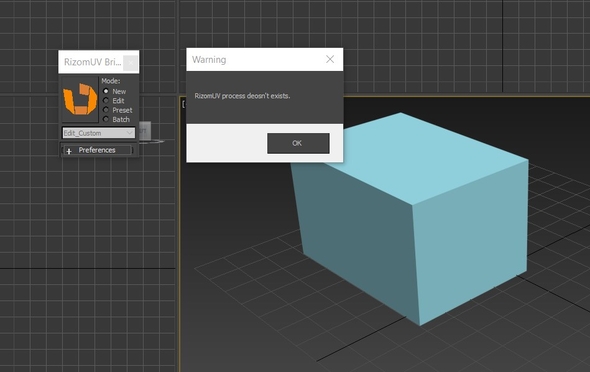
Task: Click the 'RizomUV process deosn't exists.' message
Action: point(242,96)
